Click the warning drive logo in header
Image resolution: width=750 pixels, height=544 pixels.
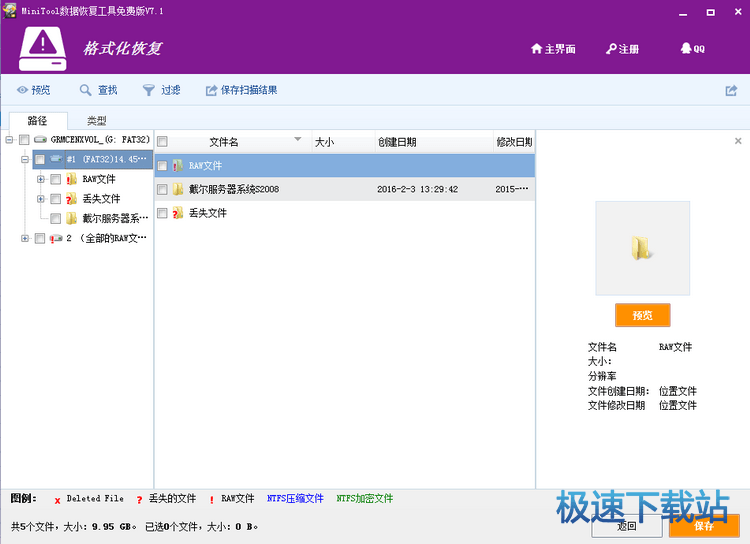point(43,48)
